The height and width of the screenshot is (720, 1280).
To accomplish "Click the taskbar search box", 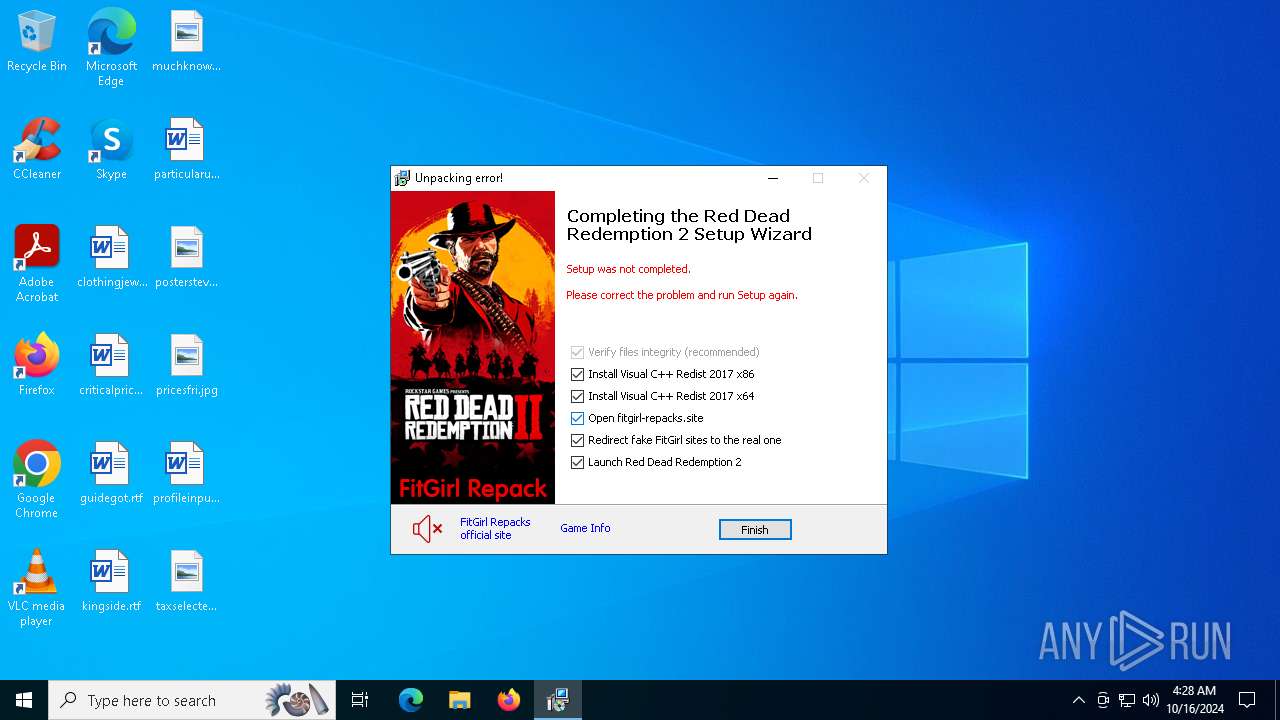I will (x=192, y=700).
